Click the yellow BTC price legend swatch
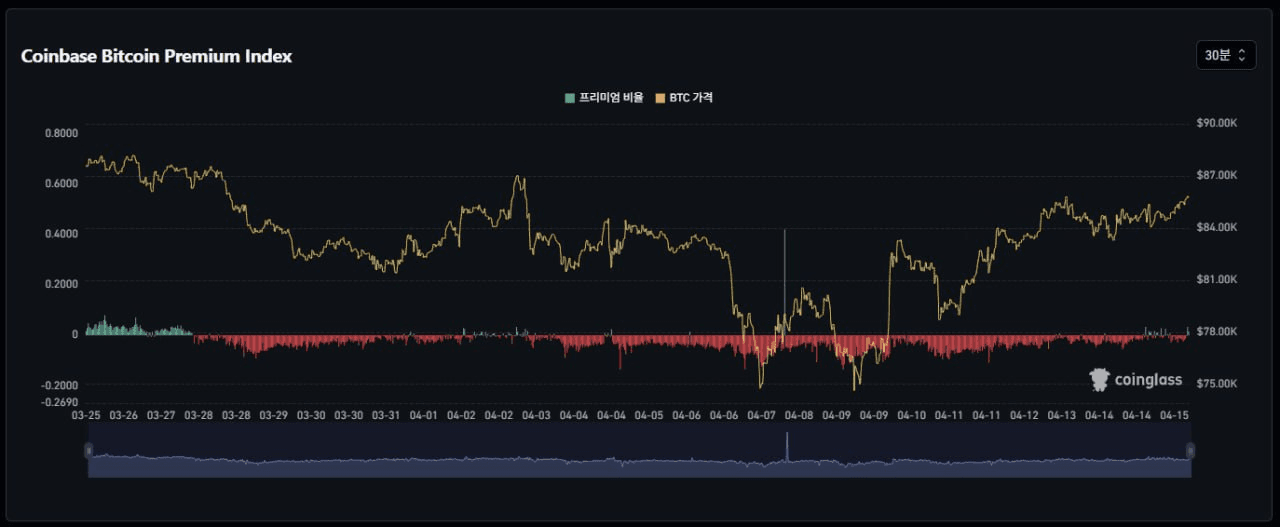 coord(660,98)
